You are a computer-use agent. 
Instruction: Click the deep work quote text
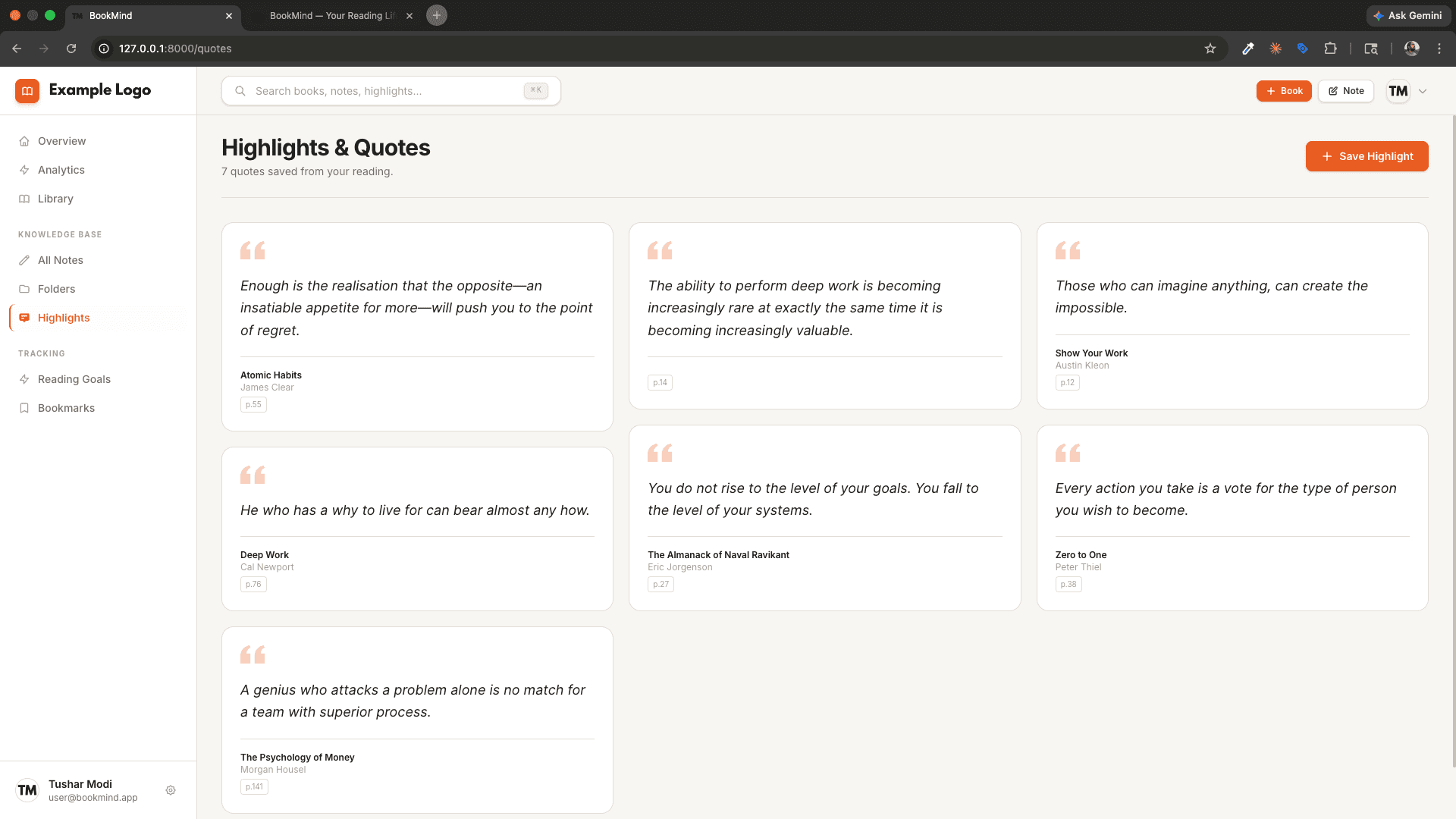click(795, 308)
